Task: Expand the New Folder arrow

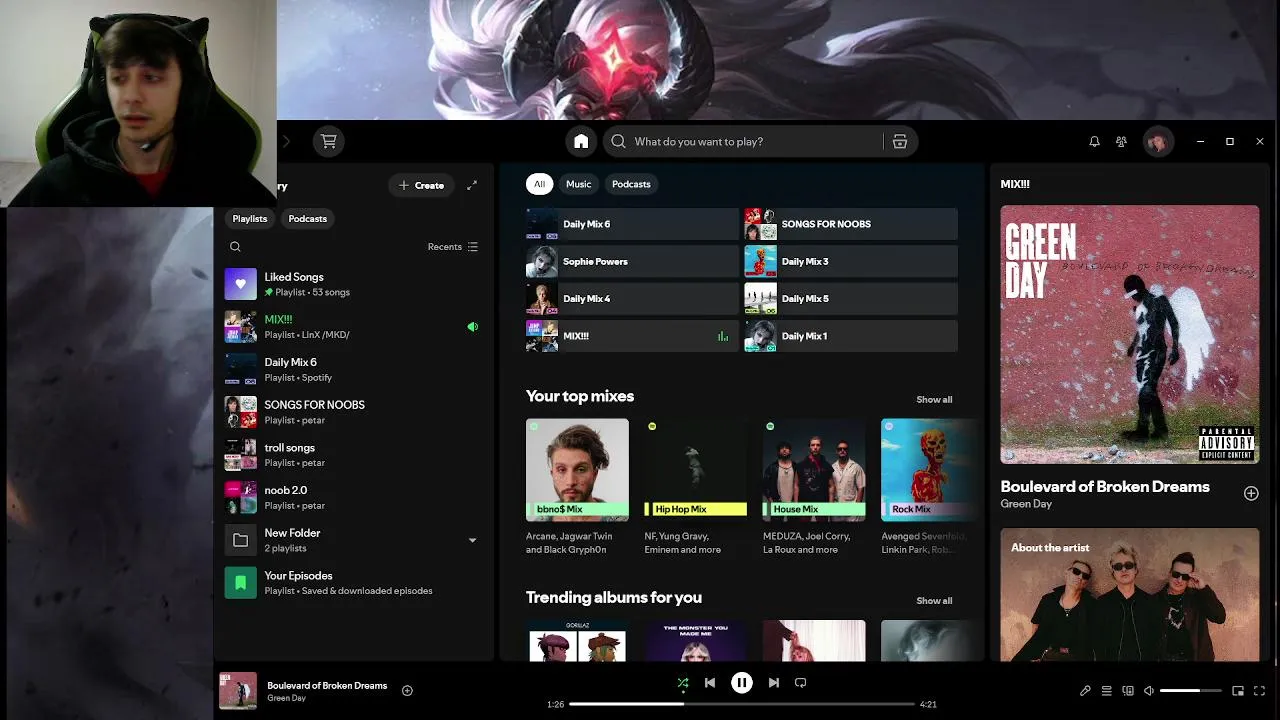Action: click(x=472, y=541)
